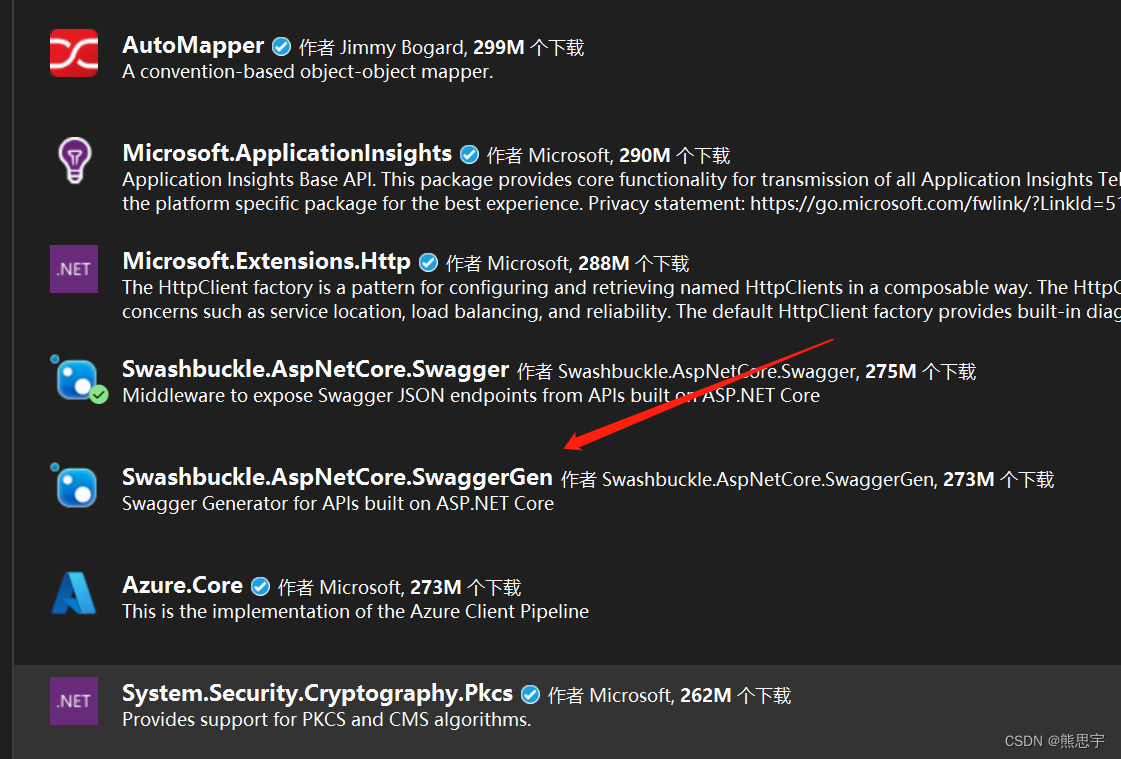Click the verified badge next to AutoMapper
1121x759 pixels.
[282, 46]
